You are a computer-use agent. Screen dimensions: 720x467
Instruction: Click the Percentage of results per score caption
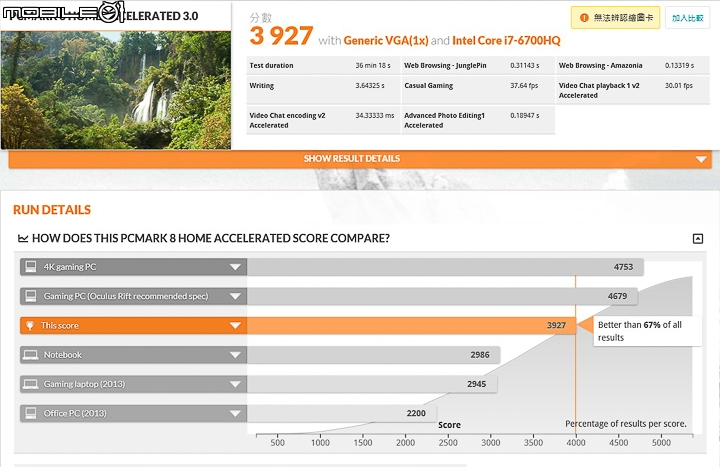[x=625, y=424]
